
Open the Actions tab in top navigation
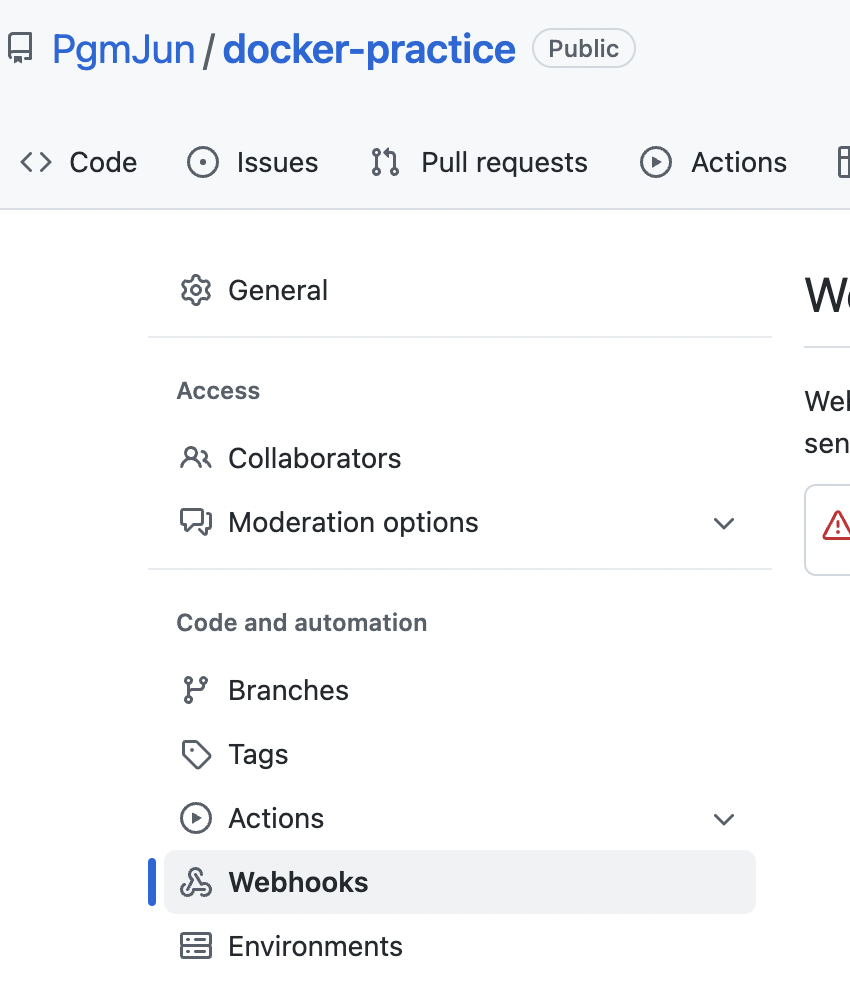[738, 162]
